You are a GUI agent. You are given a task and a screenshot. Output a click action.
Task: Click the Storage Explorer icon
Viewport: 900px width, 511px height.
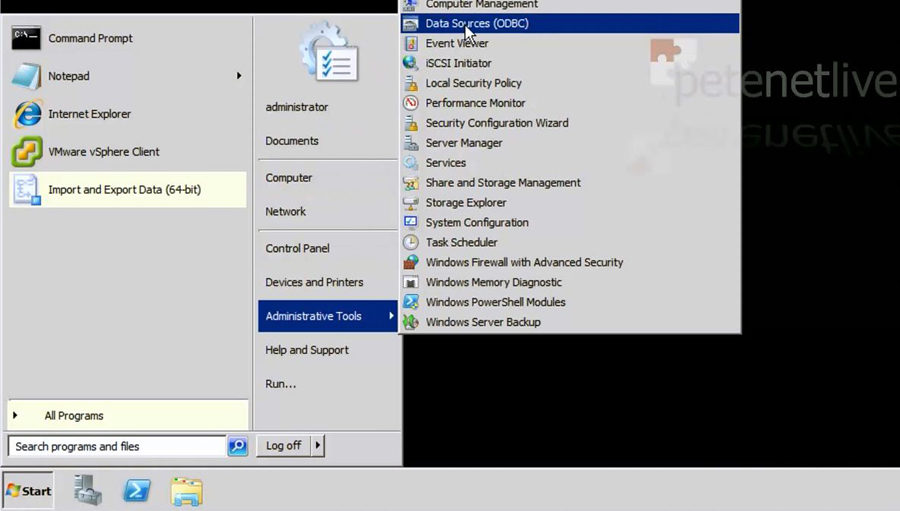[410, 203]
